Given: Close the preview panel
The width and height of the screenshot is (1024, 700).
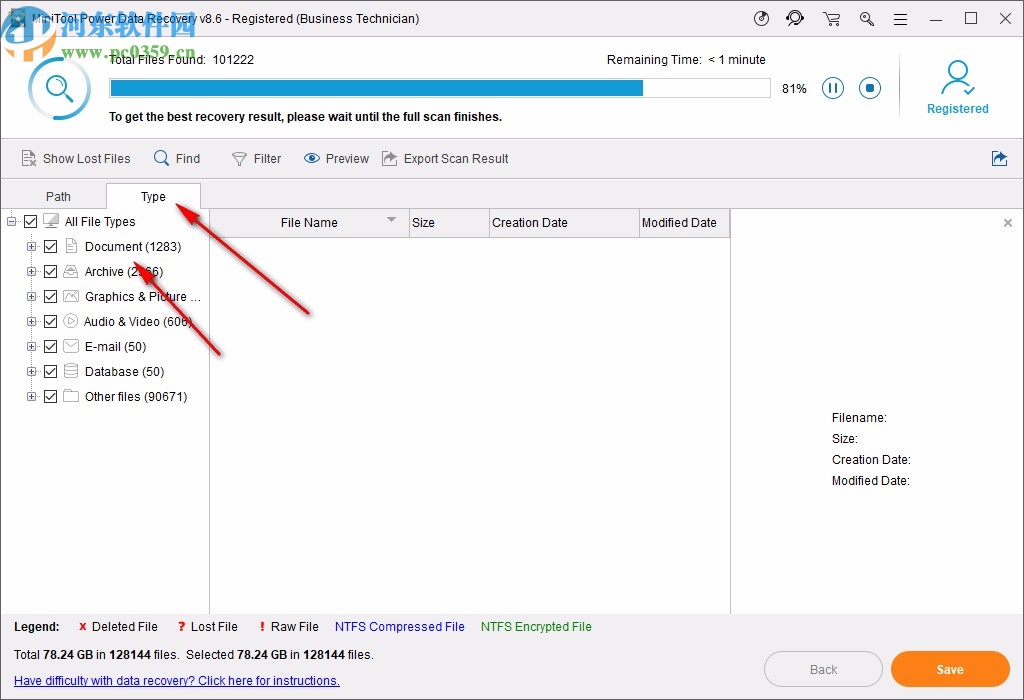Looking at the screenshot, I should pos(1008,223).
